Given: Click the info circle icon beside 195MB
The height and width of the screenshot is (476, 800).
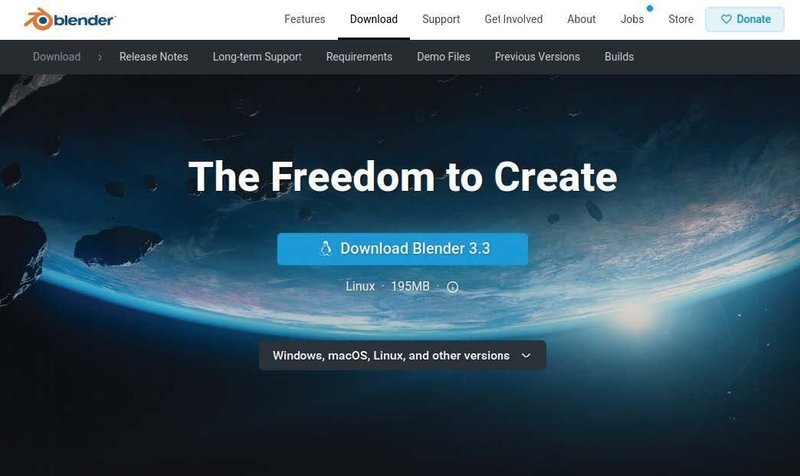Looking at the screenshot, I should point(453,287).
